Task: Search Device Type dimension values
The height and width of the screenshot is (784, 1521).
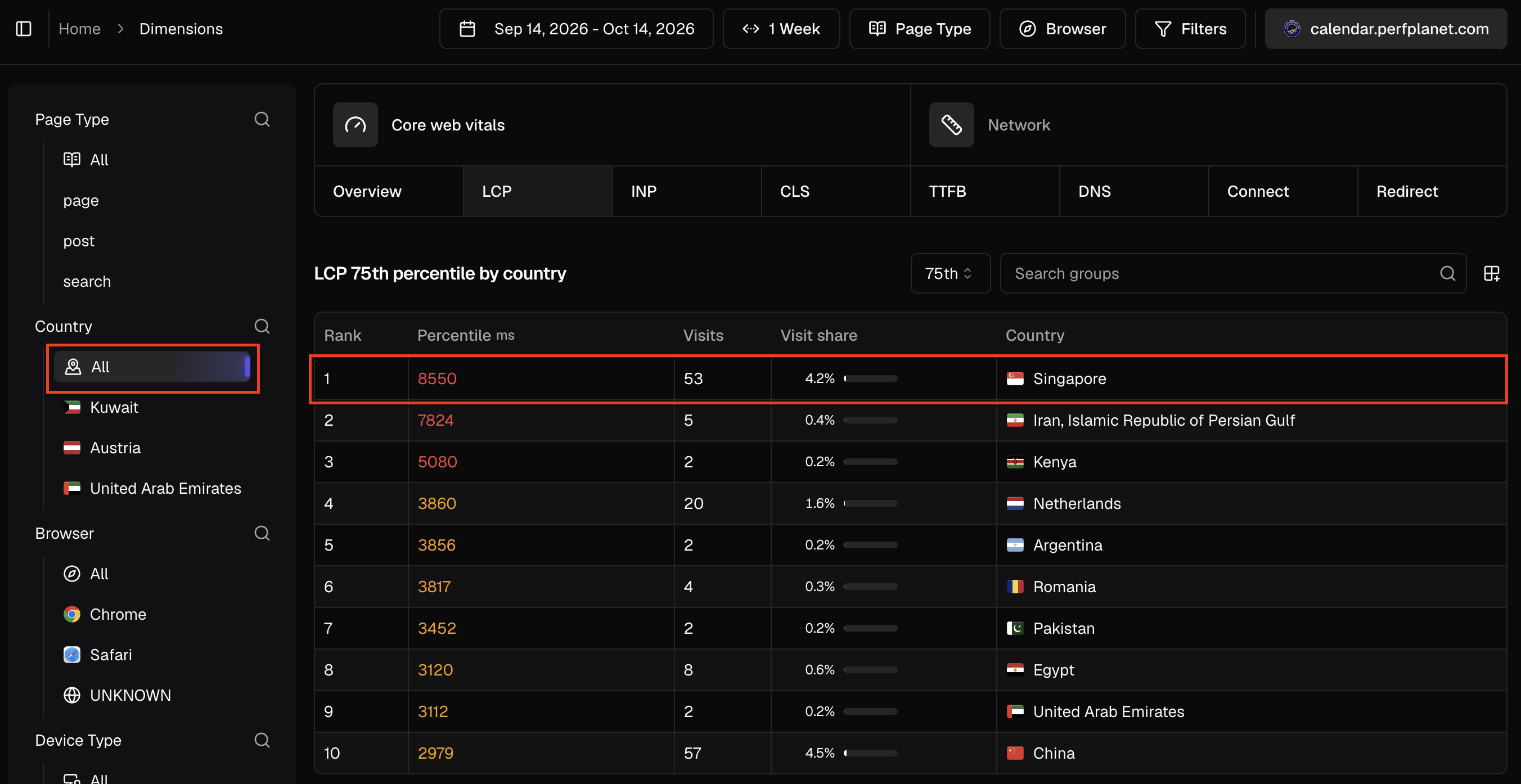Action: click(262, 740)
